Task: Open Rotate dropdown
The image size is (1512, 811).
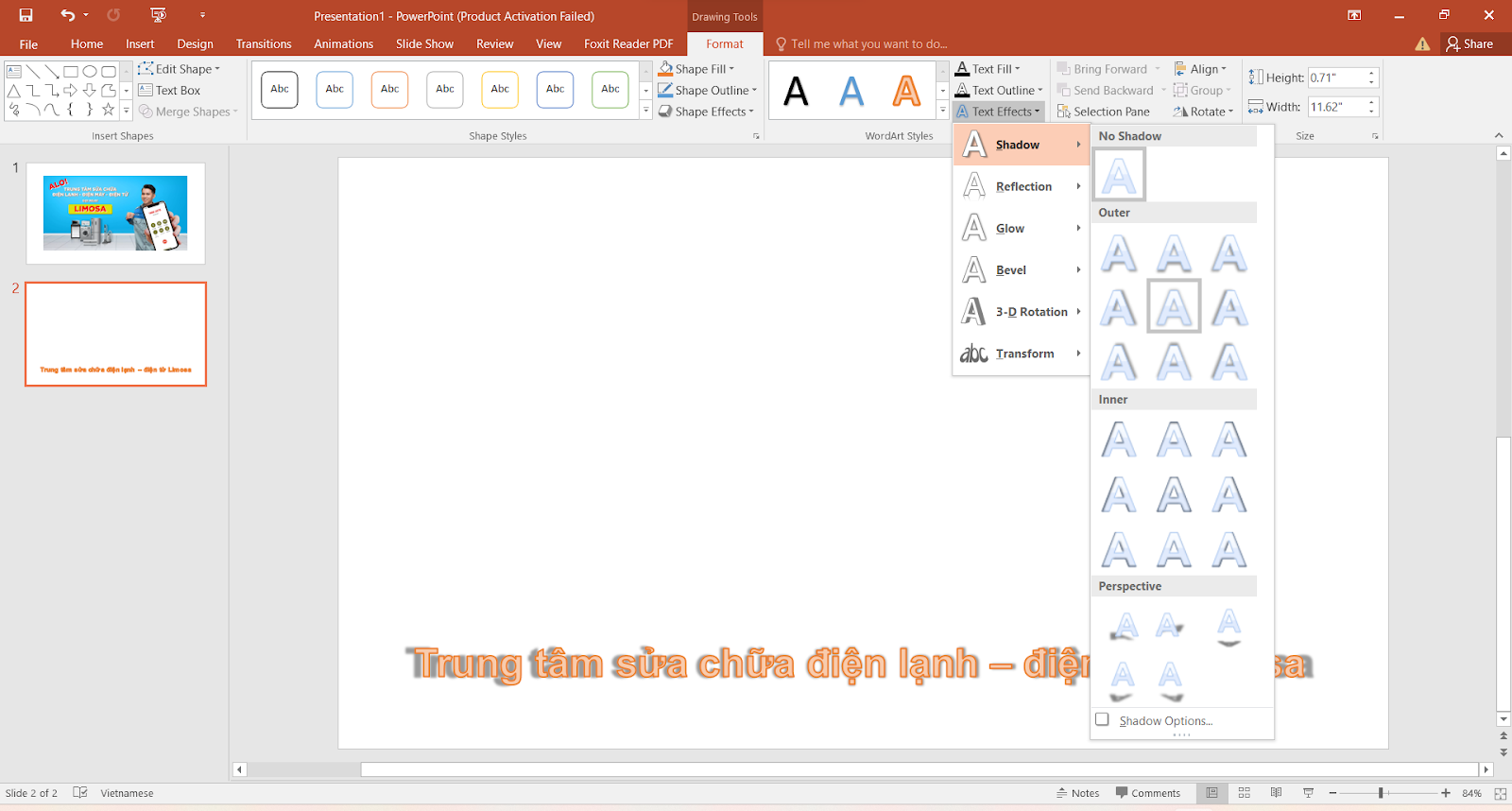Action: (x=1203, y=112)
